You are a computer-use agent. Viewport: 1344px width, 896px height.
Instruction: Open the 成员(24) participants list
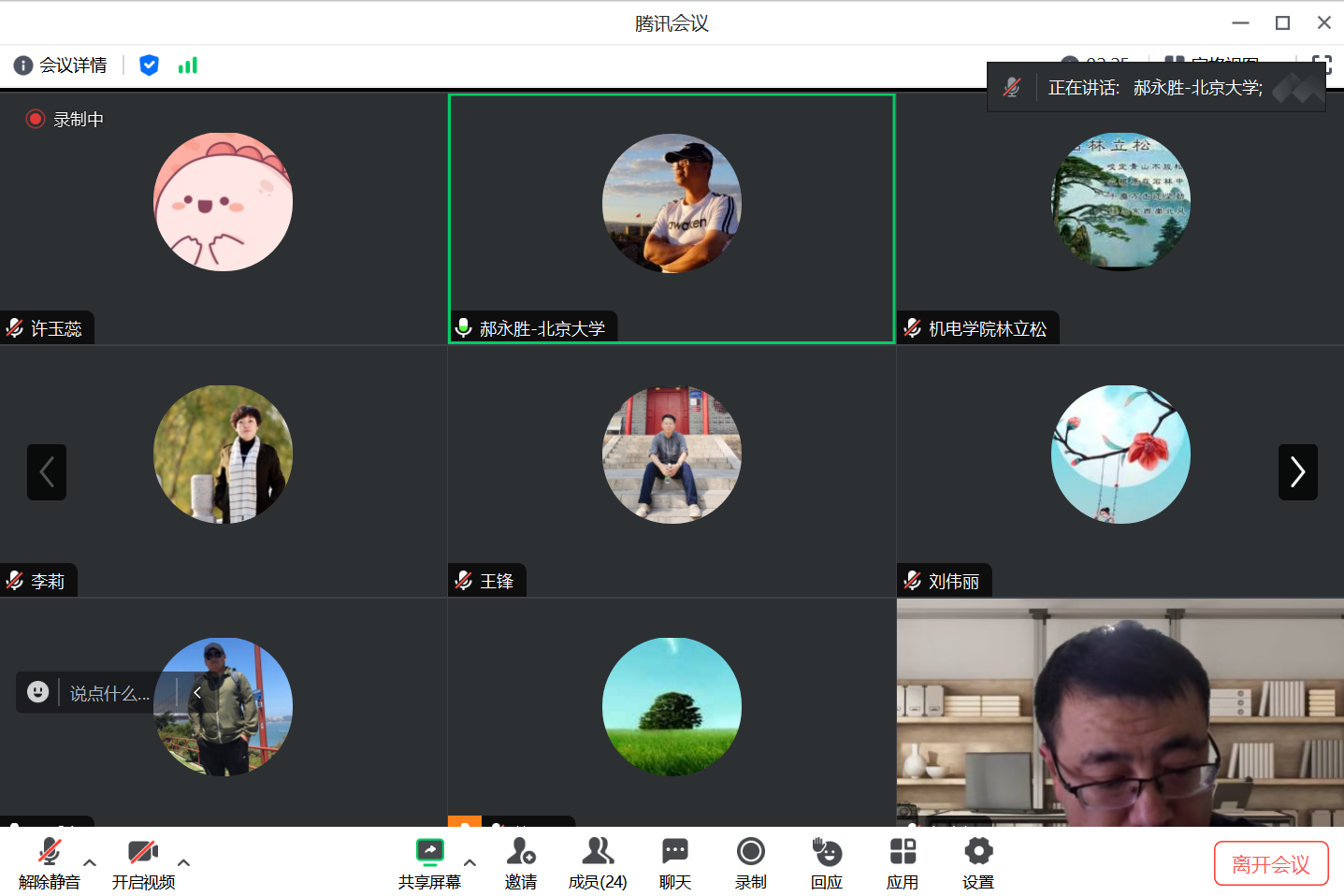598,863
